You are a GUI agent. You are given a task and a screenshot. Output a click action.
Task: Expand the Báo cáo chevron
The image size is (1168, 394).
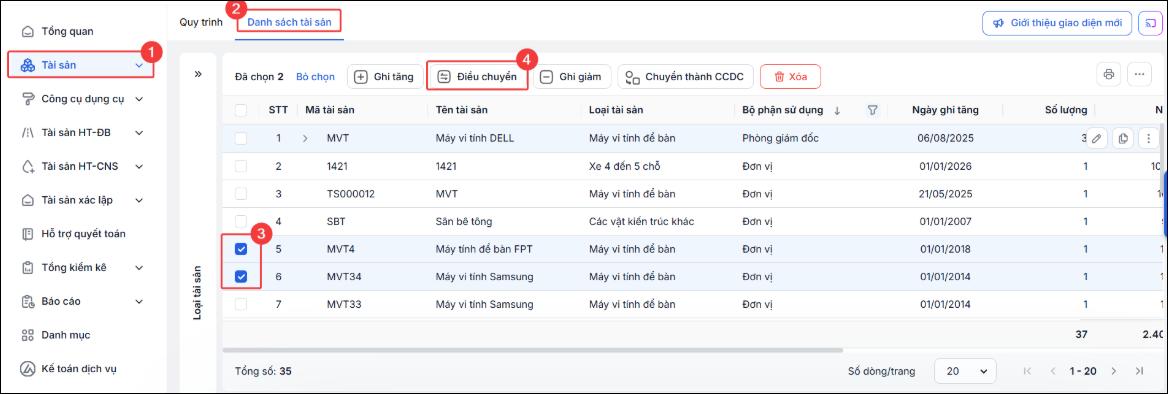(139, 301)
